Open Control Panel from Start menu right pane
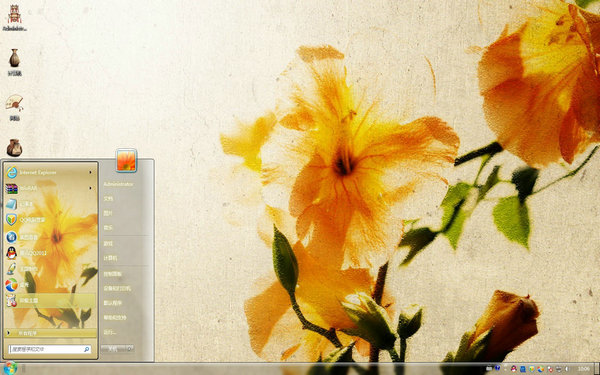This screenshot has height=375, width=600. click(x=112, y=274)
